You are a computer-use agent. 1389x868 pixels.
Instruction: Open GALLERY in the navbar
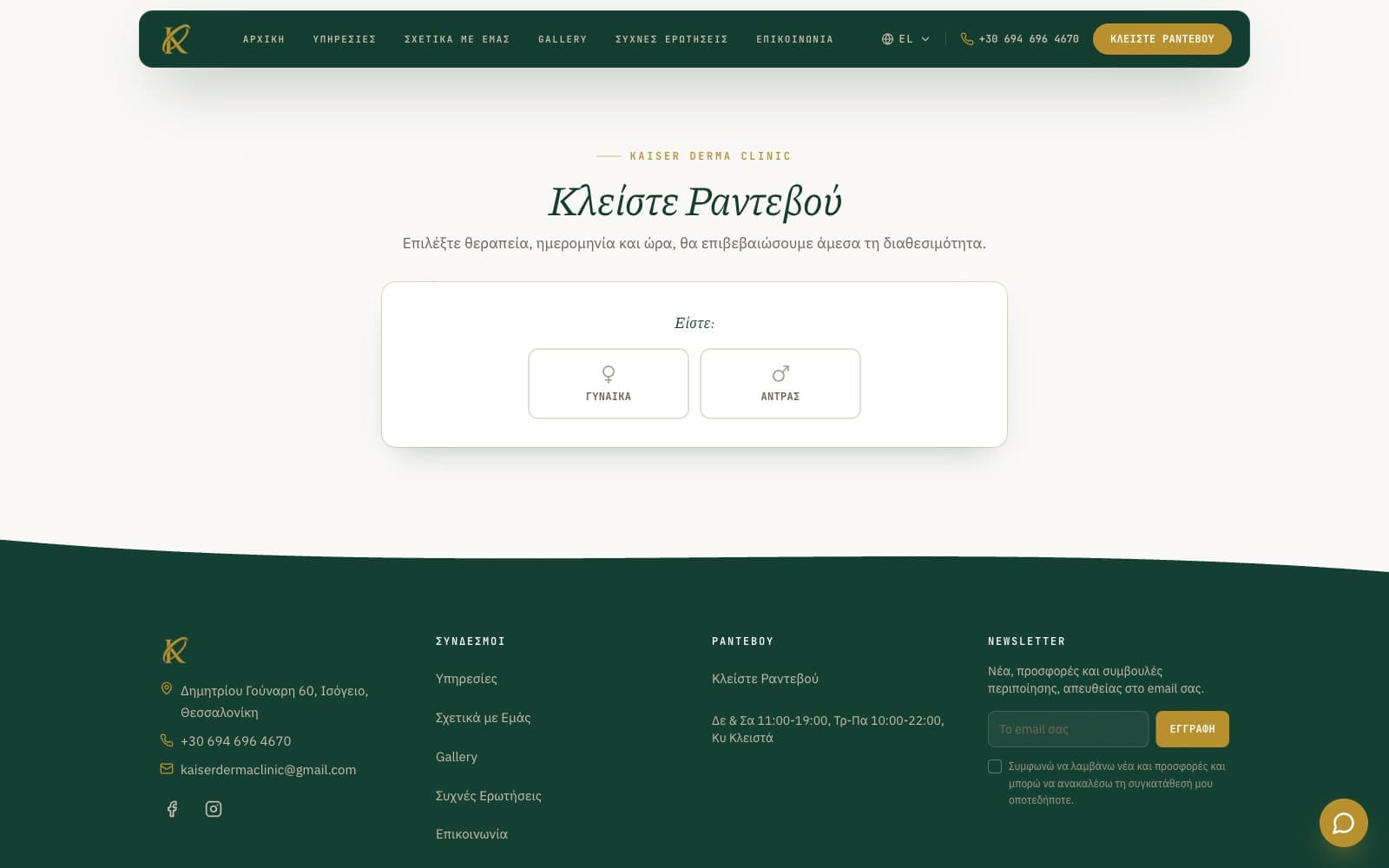point(563,39)
